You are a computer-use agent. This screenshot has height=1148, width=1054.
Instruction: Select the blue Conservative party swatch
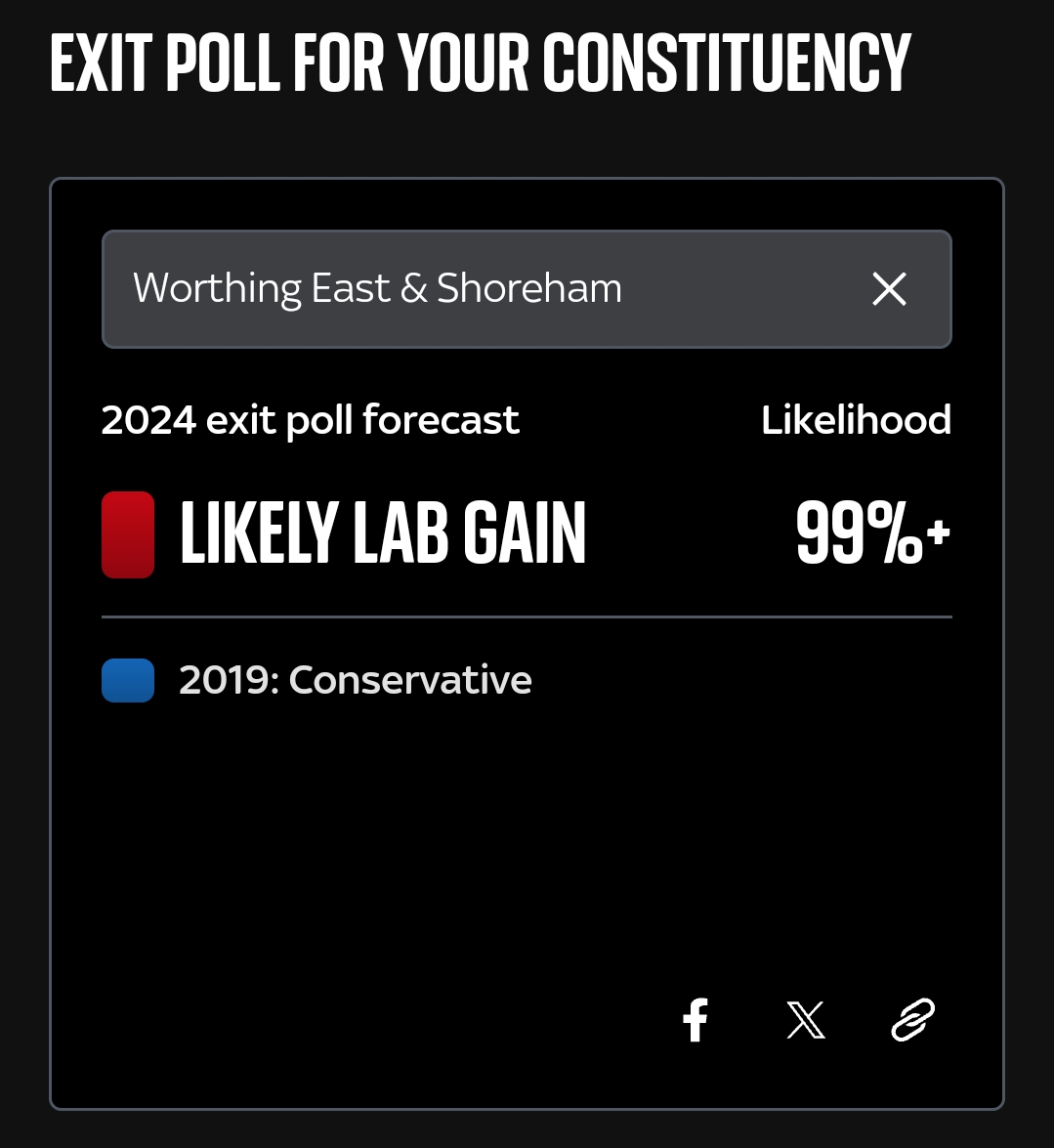(128, 680)
